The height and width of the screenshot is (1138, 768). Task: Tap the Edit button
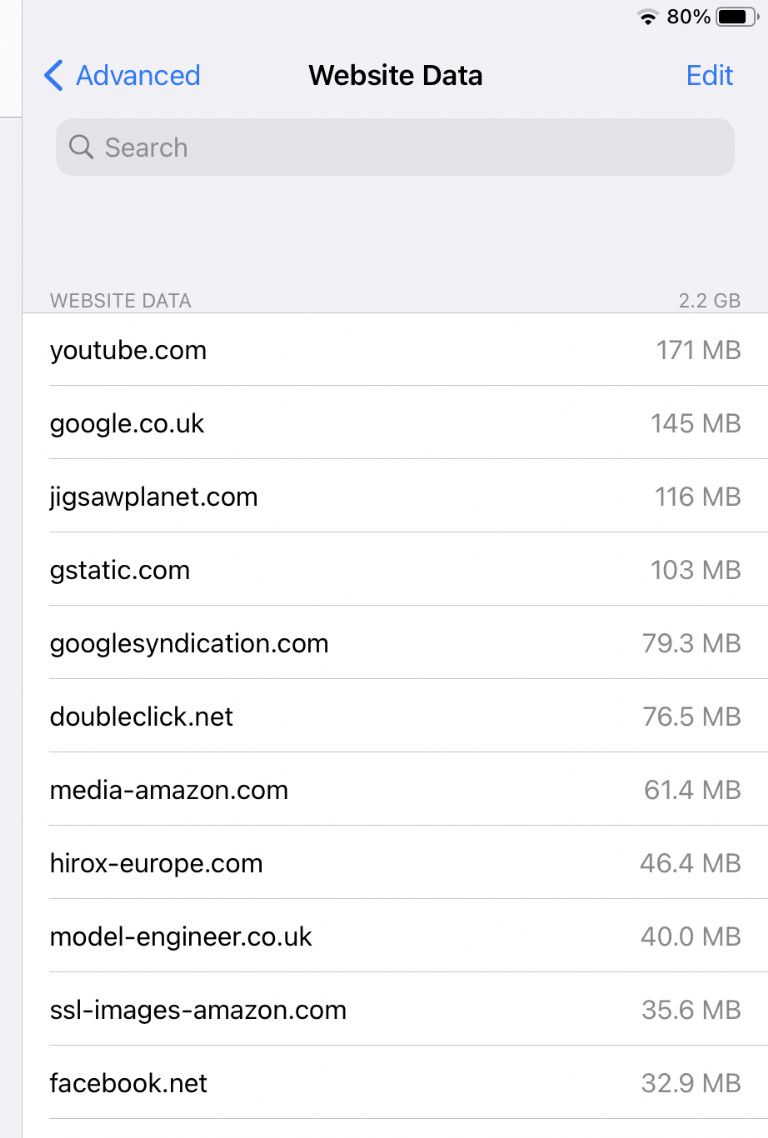pyautogui.click(x=709, y=75)
